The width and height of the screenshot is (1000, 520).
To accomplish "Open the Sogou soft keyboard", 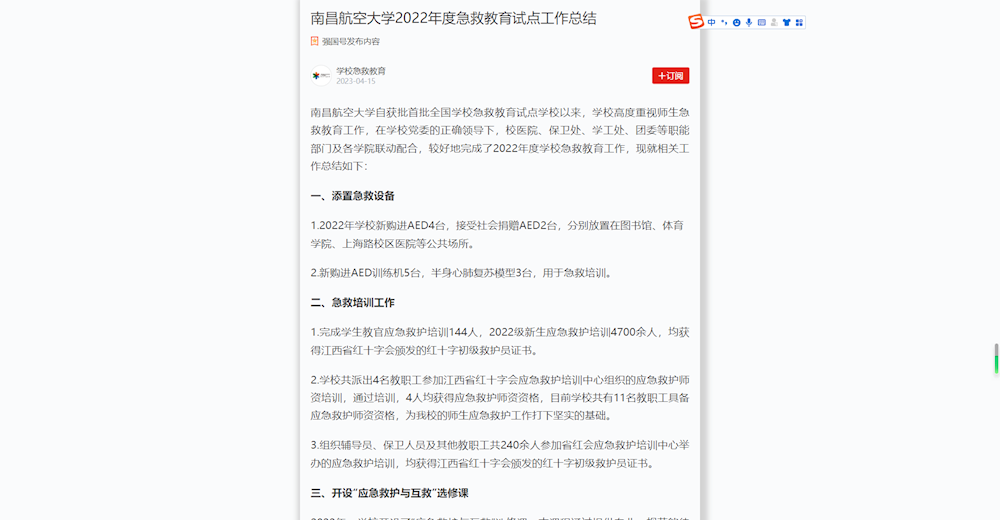I will tap(761, 22).
